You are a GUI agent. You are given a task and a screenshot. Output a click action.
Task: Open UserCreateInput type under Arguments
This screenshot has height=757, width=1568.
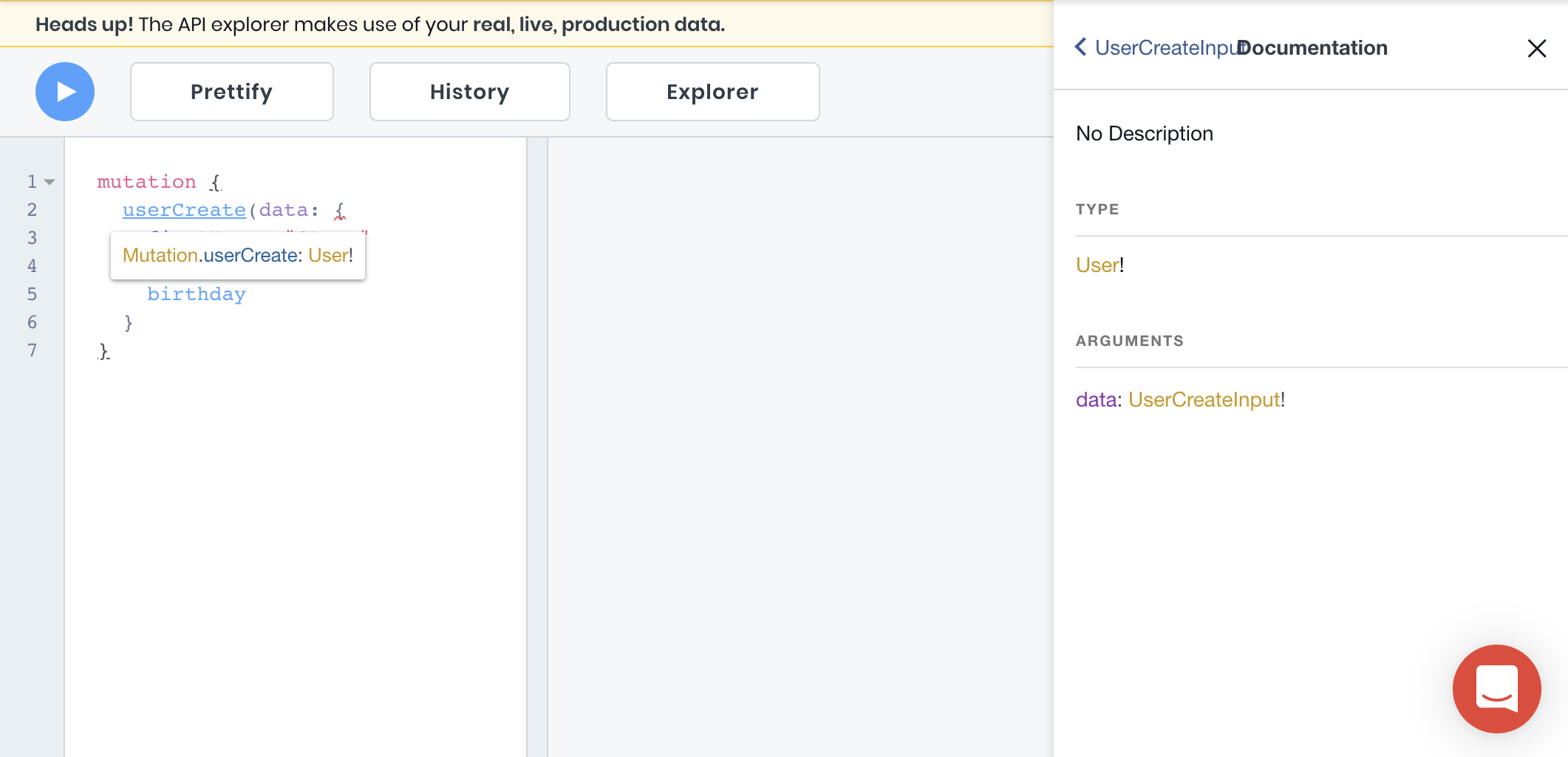coord(1204,400)
